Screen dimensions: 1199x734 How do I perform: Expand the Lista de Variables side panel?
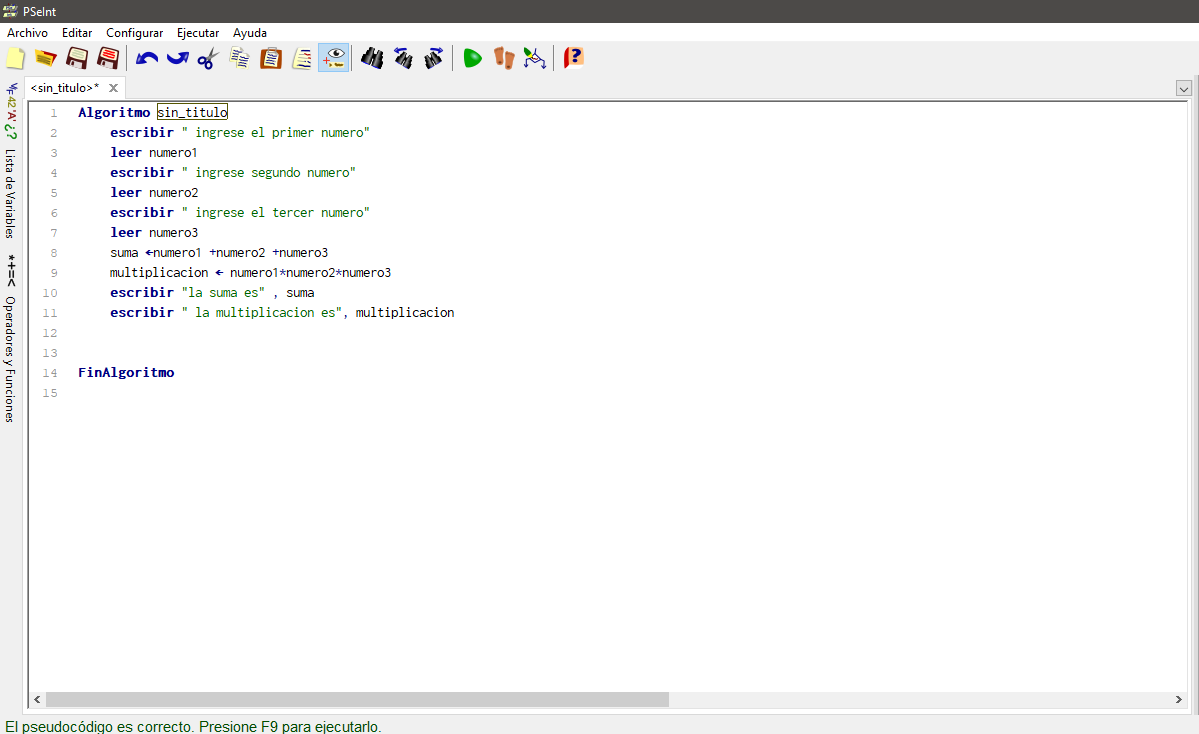(10, 193)
